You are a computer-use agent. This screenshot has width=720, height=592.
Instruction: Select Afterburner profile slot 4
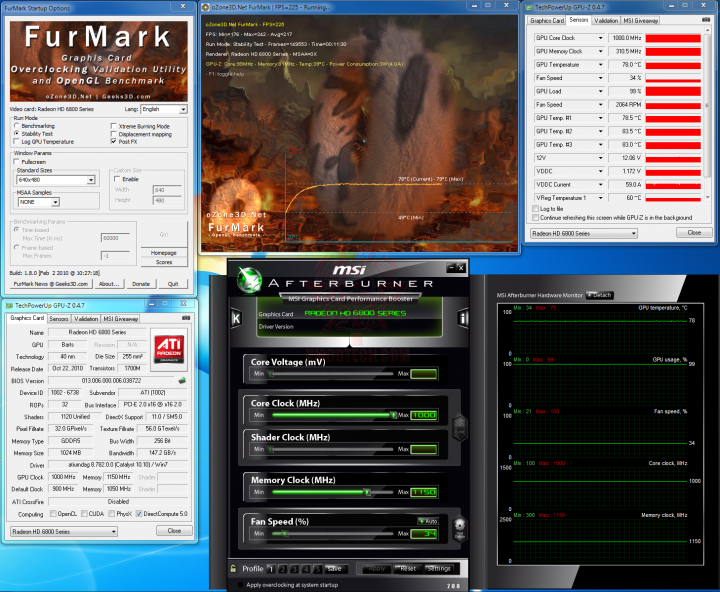pos(306,569)
